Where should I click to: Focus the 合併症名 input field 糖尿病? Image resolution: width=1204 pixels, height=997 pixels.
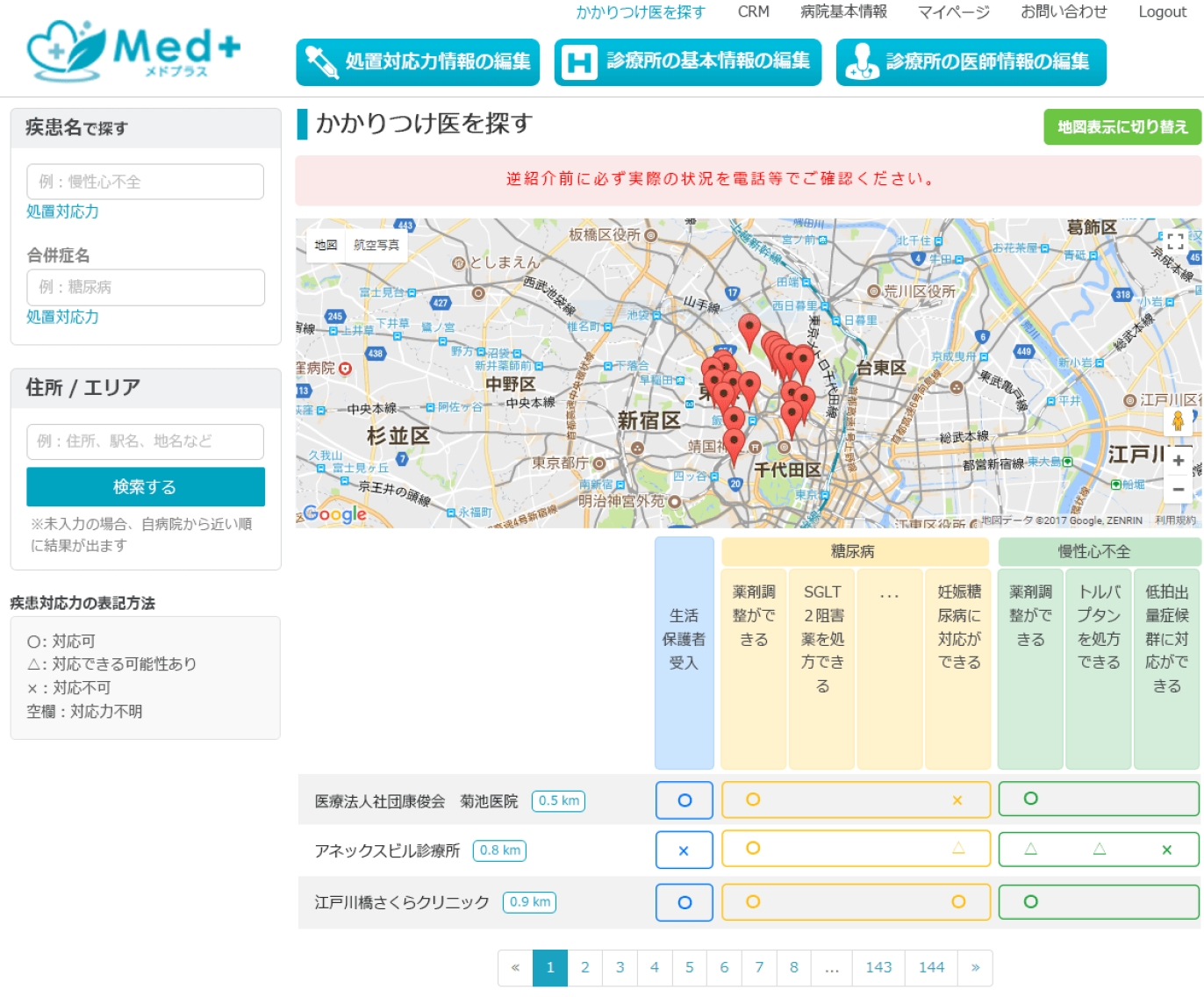point(145,287)
